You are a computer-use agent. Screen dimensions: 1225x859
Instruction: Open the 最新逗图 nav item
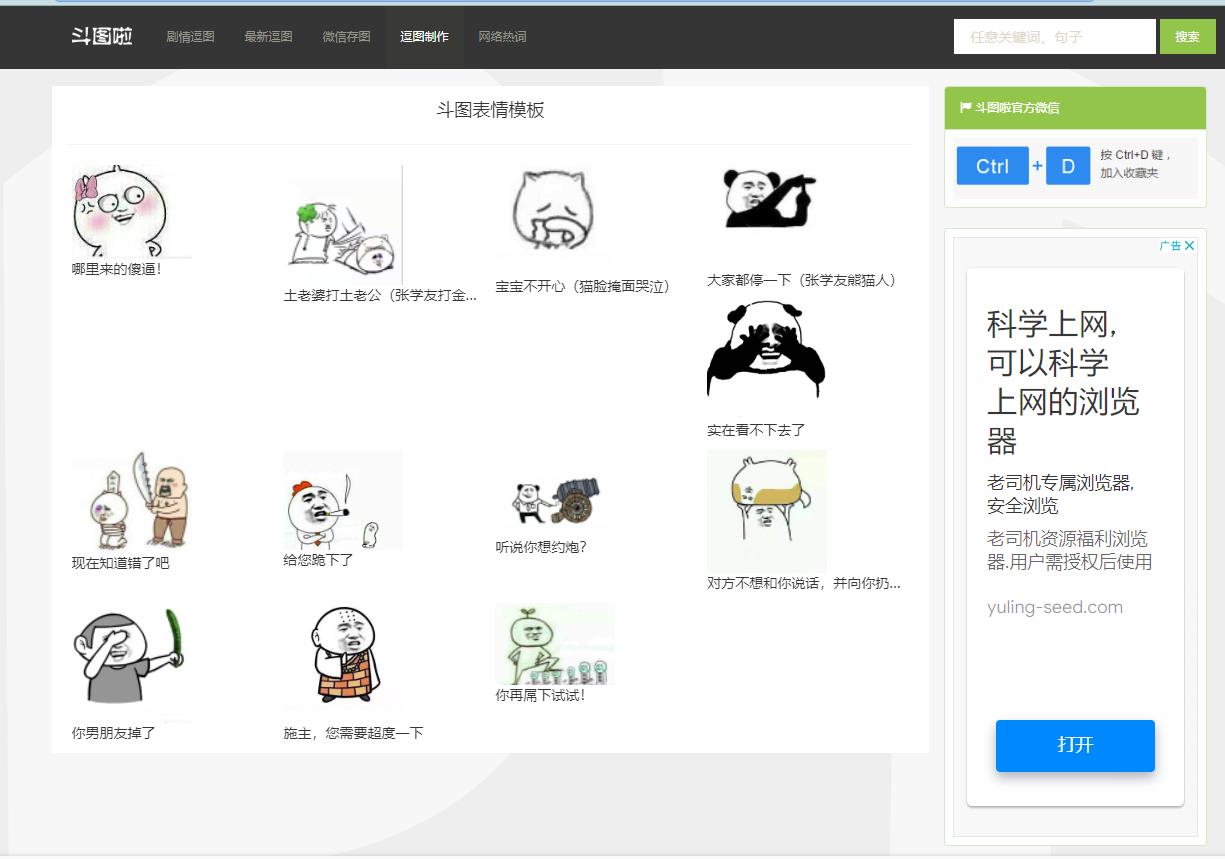click(x=268, y=36)
